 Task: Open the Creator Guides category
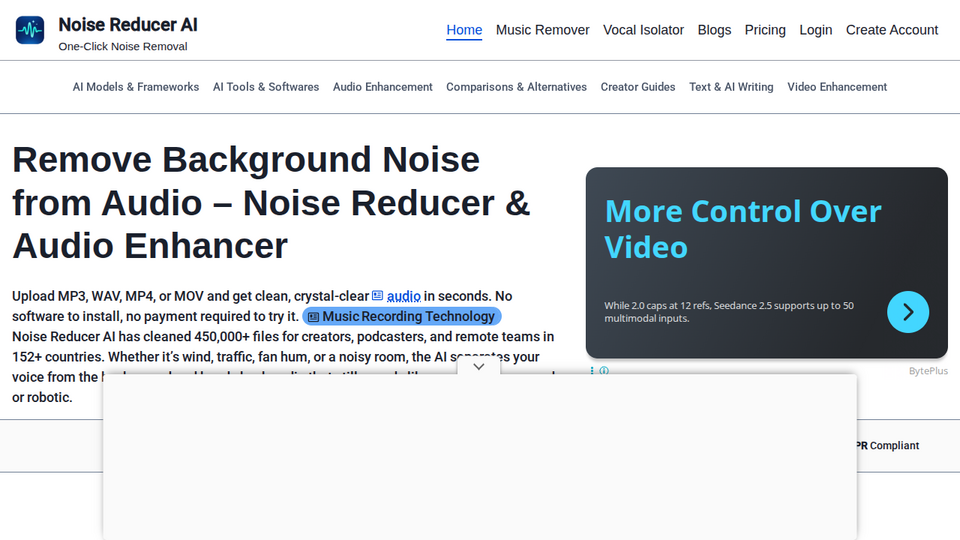tap(638, 87)
